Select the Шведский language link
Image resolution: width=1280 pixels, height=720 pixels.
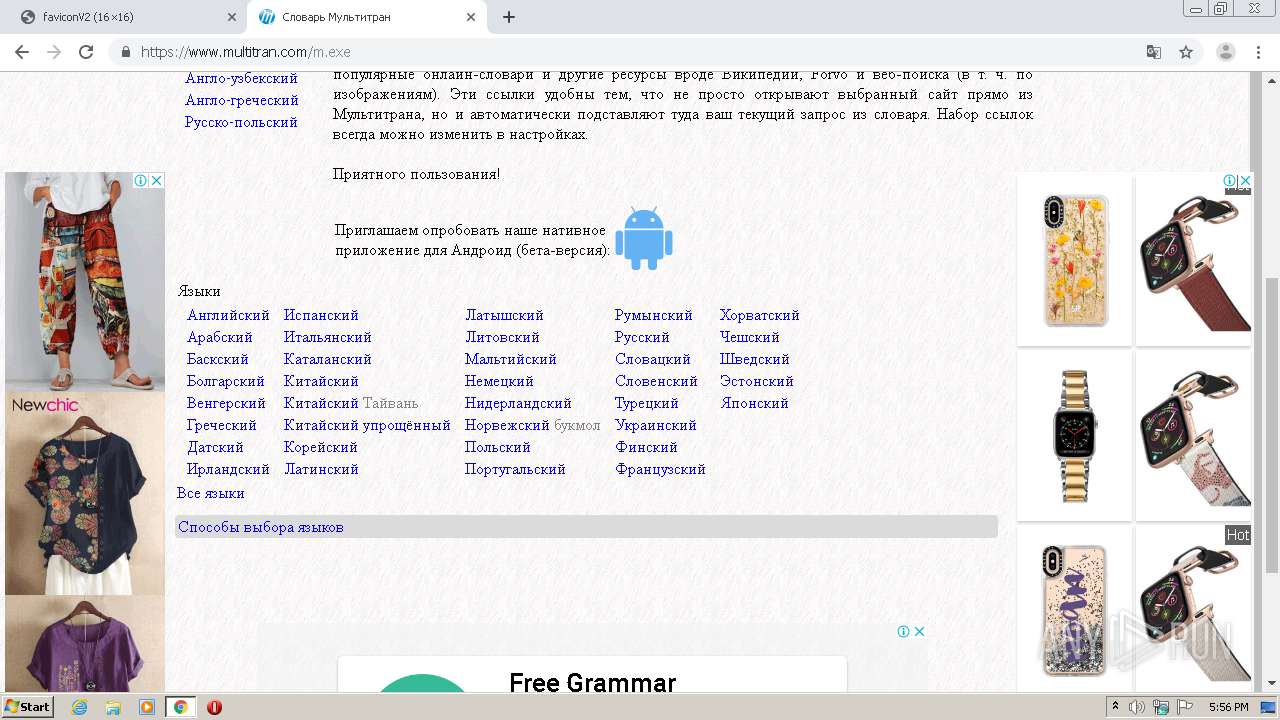(755, 359)
